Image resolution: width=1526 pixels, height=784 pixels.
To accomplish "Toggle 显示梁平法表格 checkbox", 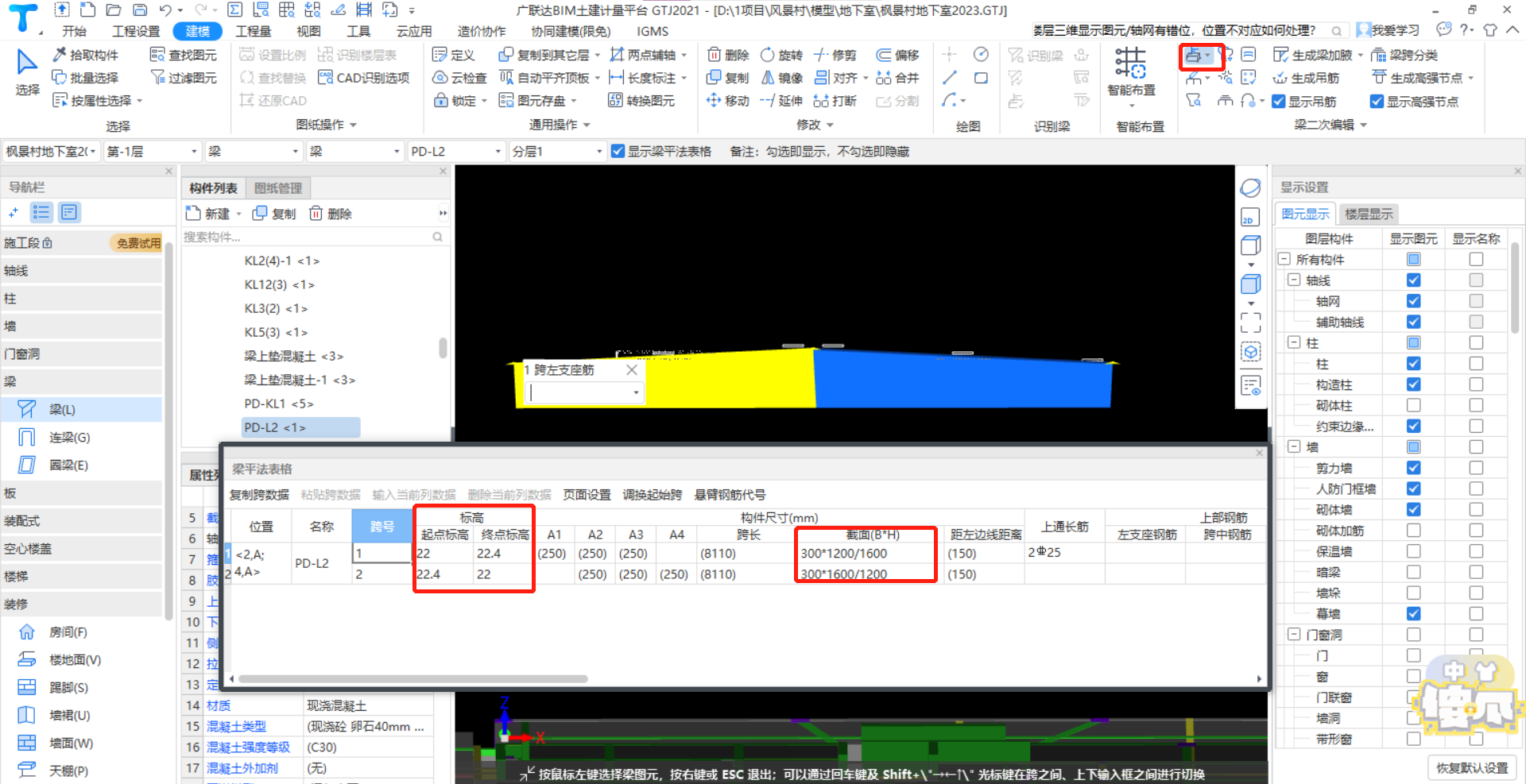I will 618,151.
